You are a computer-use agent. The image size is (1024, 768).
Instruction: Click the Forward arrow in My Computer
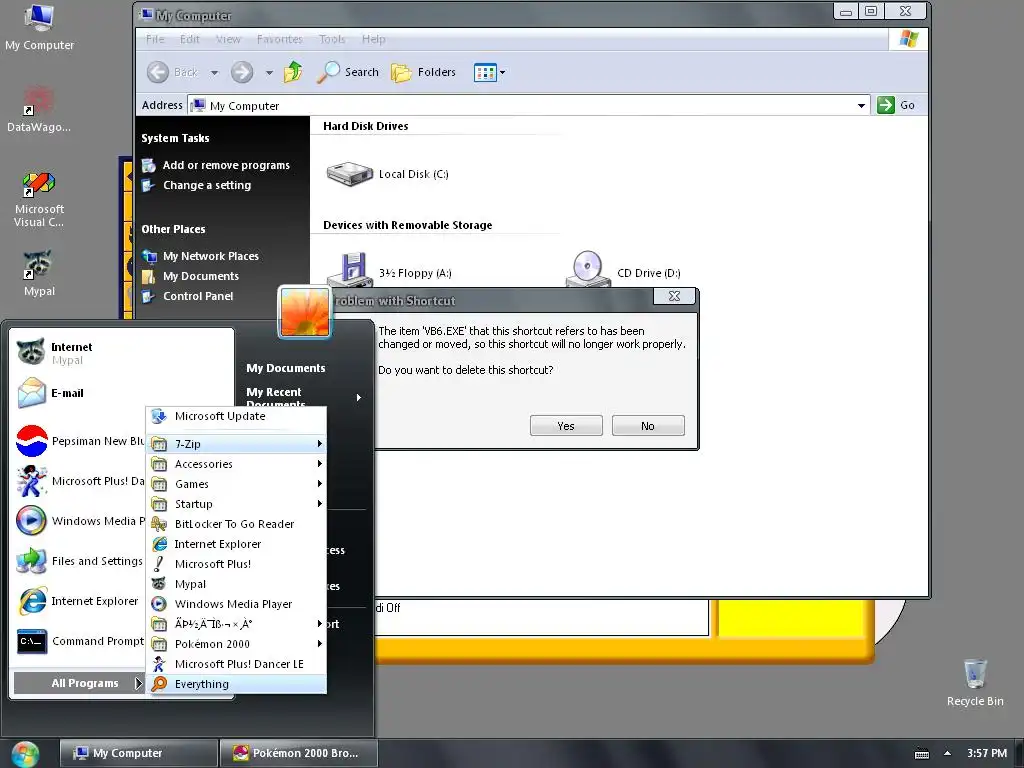[x=242, y=72]
